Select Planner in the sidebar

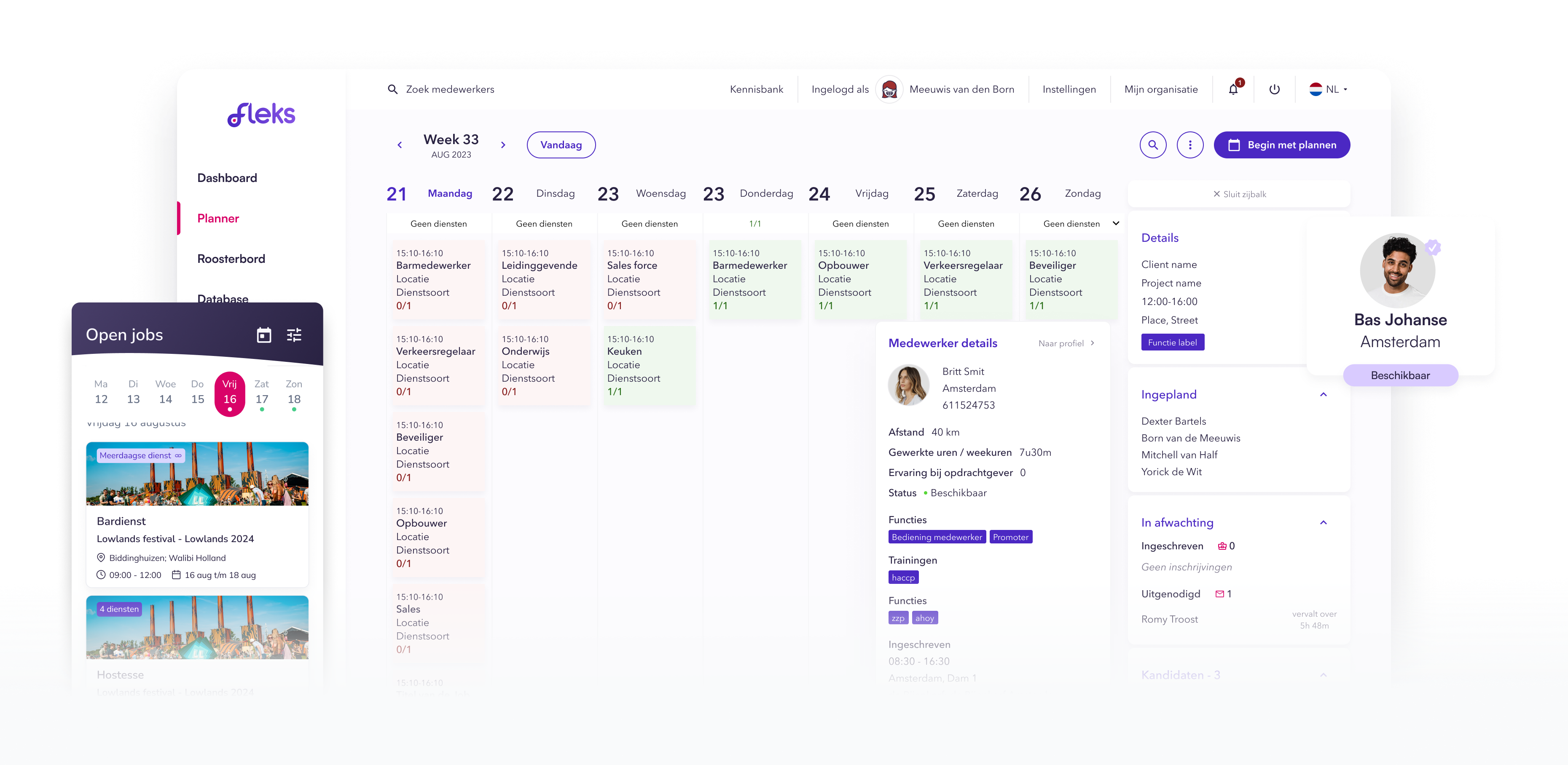[218, 218]
